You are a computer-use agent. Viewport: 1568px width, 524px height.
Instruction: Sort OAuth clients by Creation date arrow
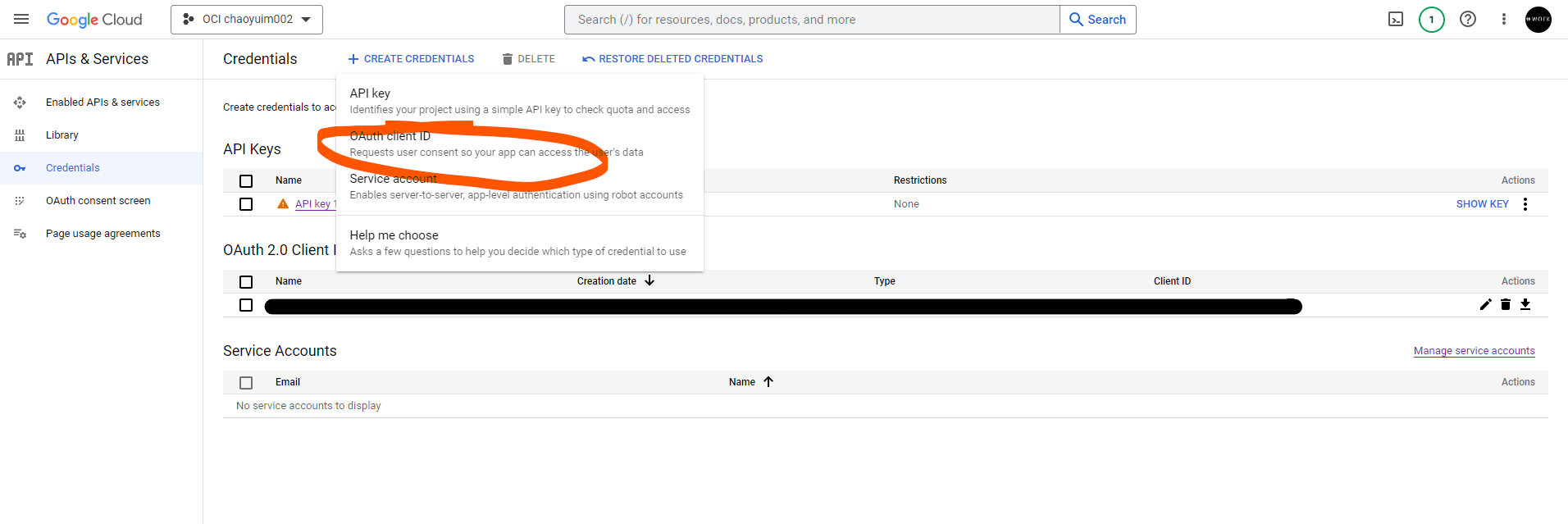(x=650, y=280)
